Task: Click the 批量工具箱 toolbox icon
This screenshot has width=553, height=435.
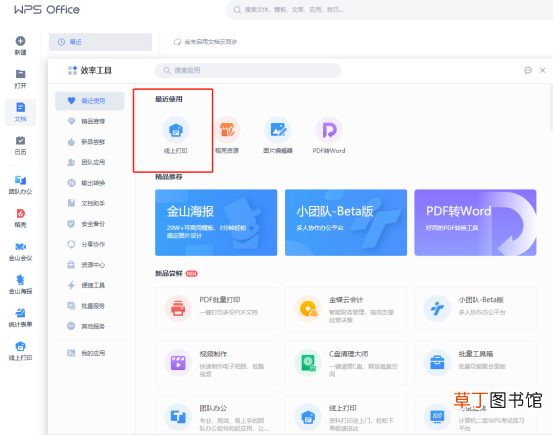Action: (437, 363)
